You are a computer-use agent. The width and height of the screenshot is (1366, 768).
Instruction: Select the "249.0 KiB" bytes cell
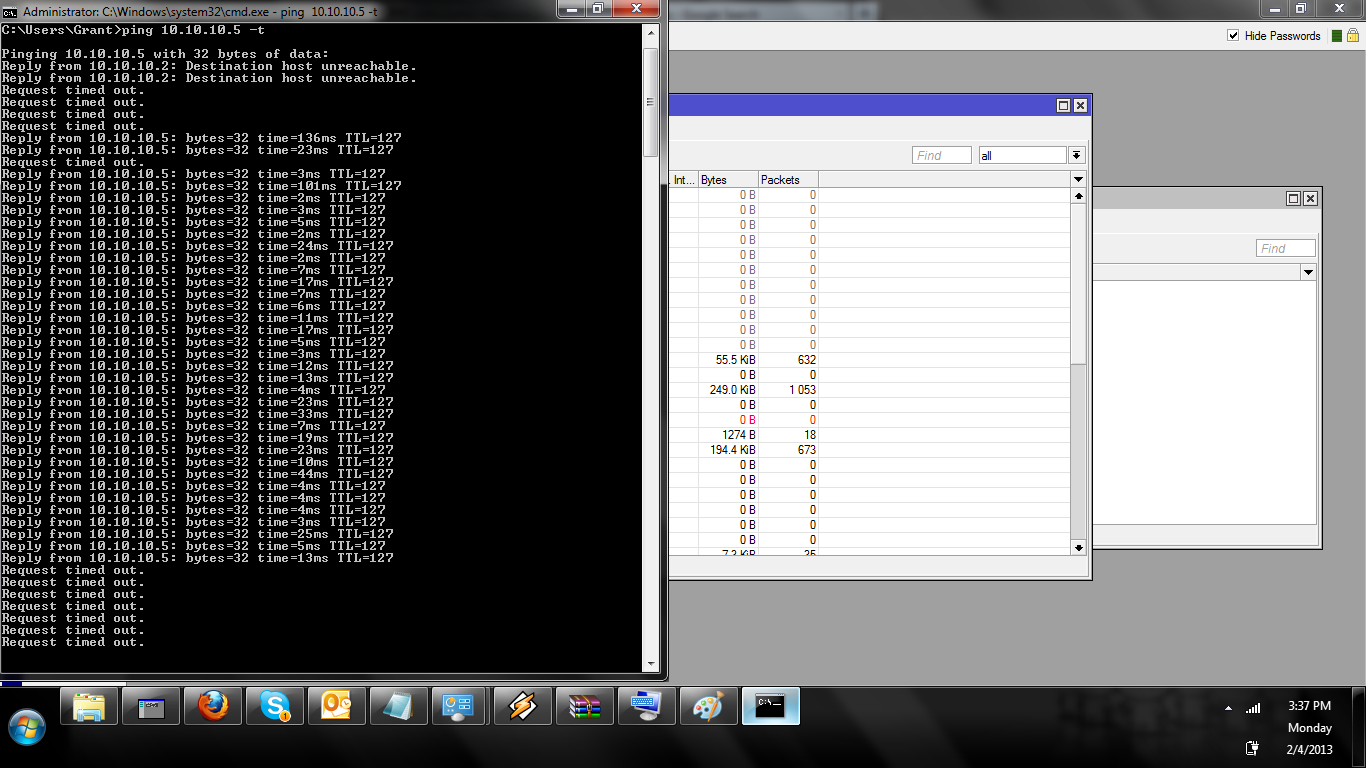tap(728, 390)
